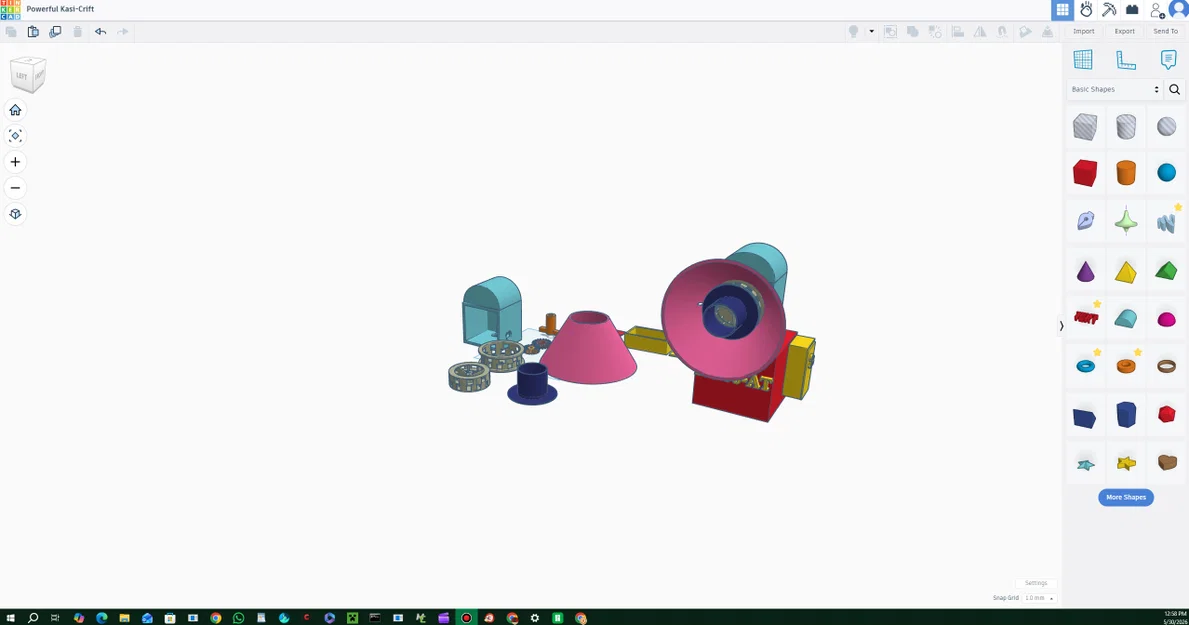Screen dimensions: 1189x625
Task: Switch to 3D design grid view
Action: pyautogui.click(x=1062, y=10)
